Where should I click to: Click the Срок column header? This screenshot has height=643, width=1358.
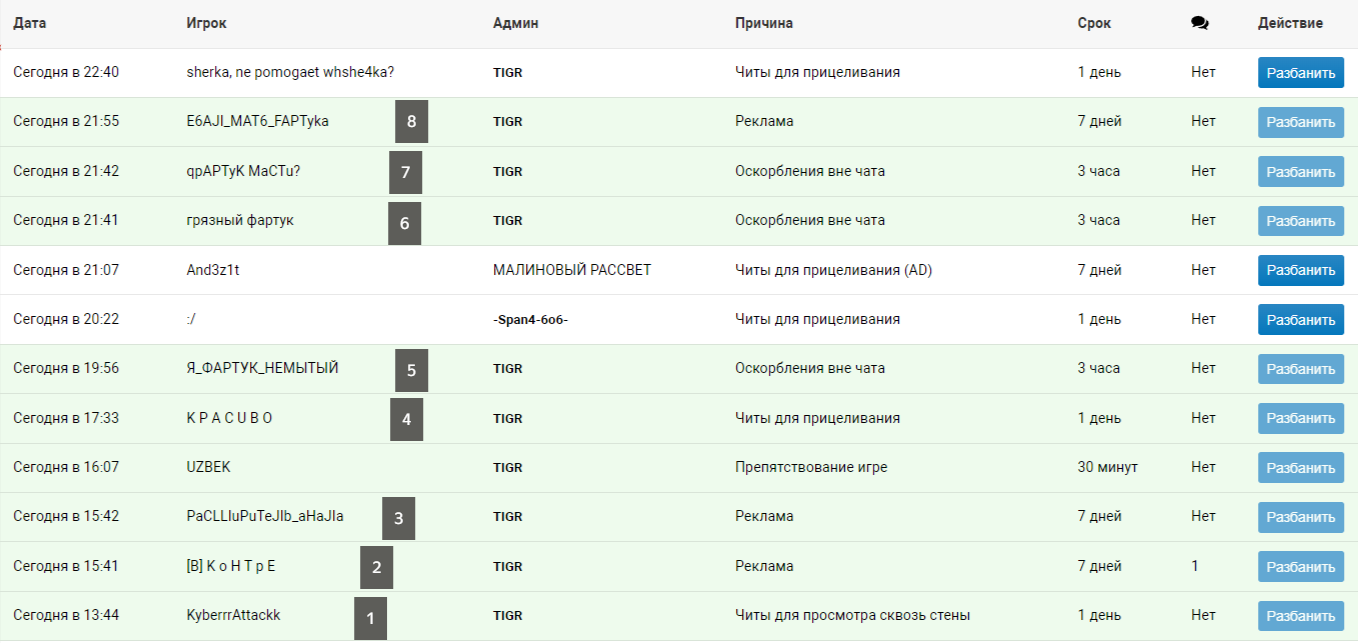(x=1094, y=23)
